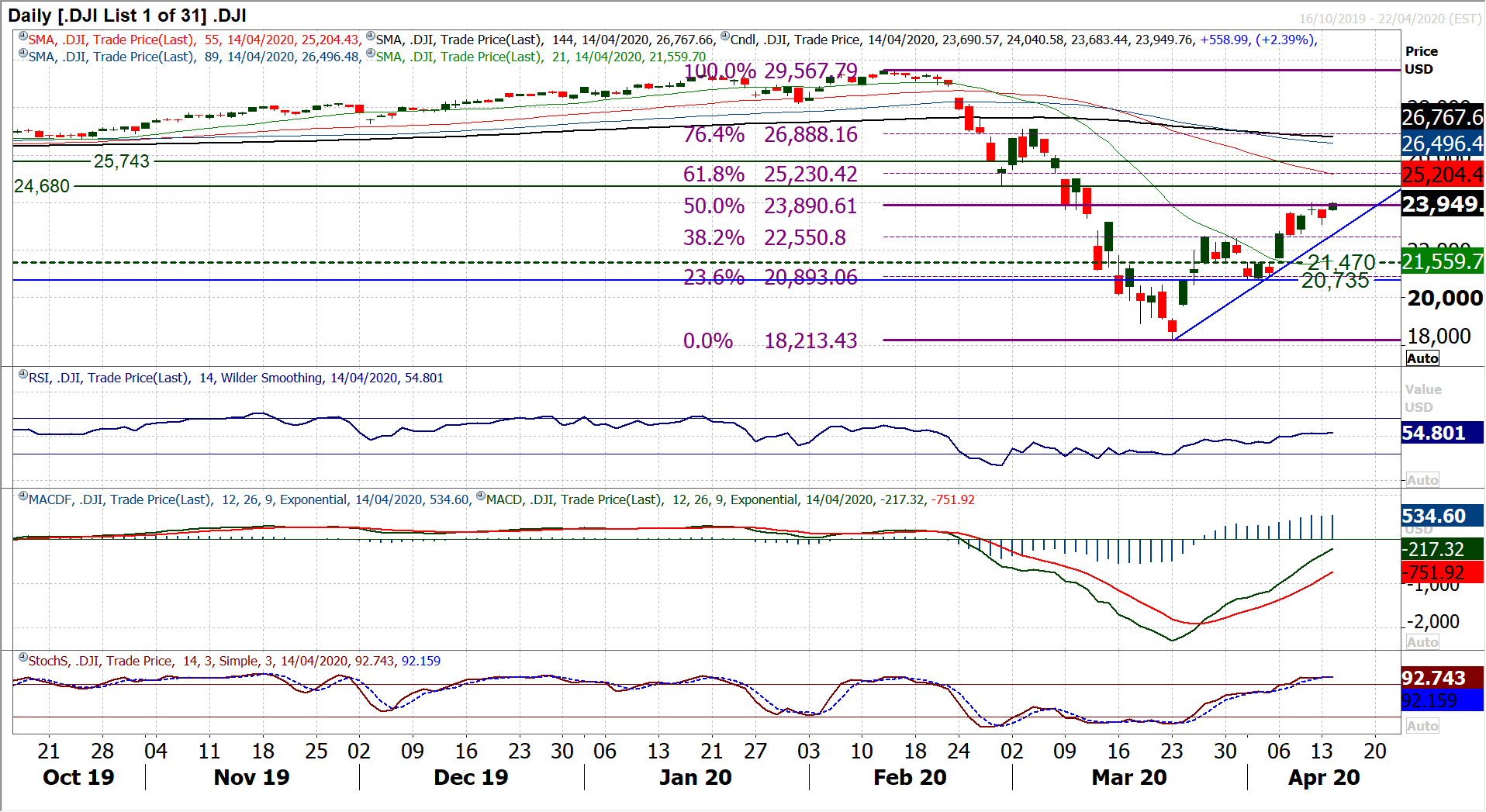
Task: Click the 20,735 support level label
Action: 1336,281
